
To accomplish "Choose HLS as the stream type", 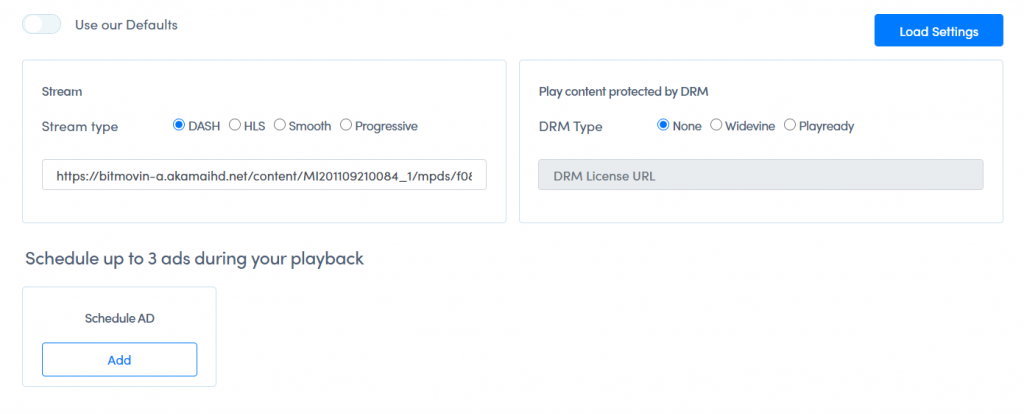I will click(235, 126).
